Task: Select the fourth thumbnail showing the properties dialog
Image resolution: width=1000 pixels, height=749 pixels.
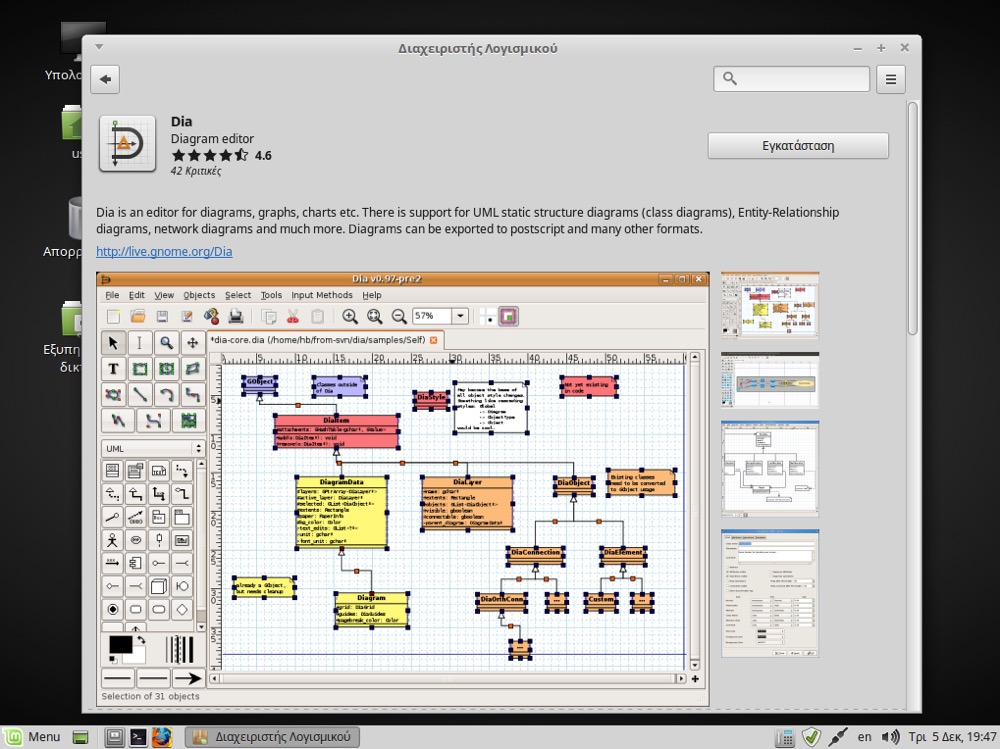Action: pos(770,593)
